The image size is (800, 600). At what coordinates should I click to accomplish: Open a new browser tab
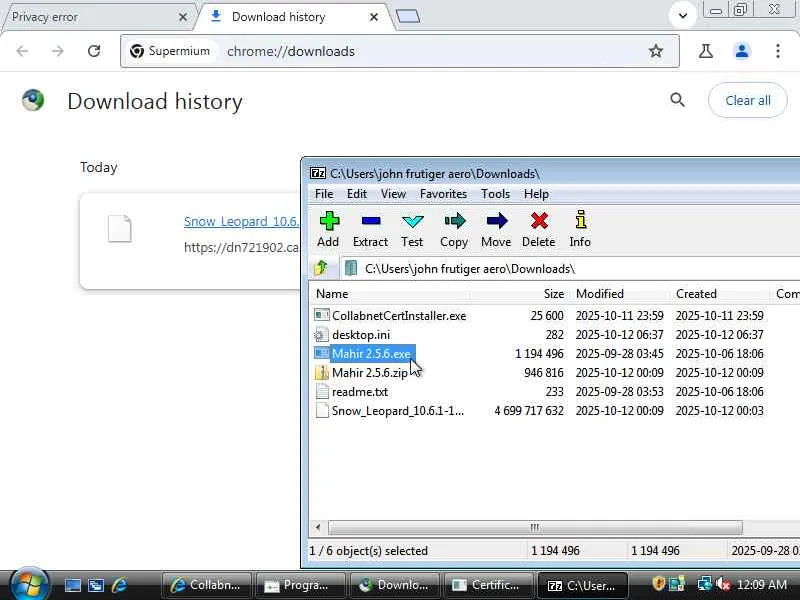(x=408, y=16)
